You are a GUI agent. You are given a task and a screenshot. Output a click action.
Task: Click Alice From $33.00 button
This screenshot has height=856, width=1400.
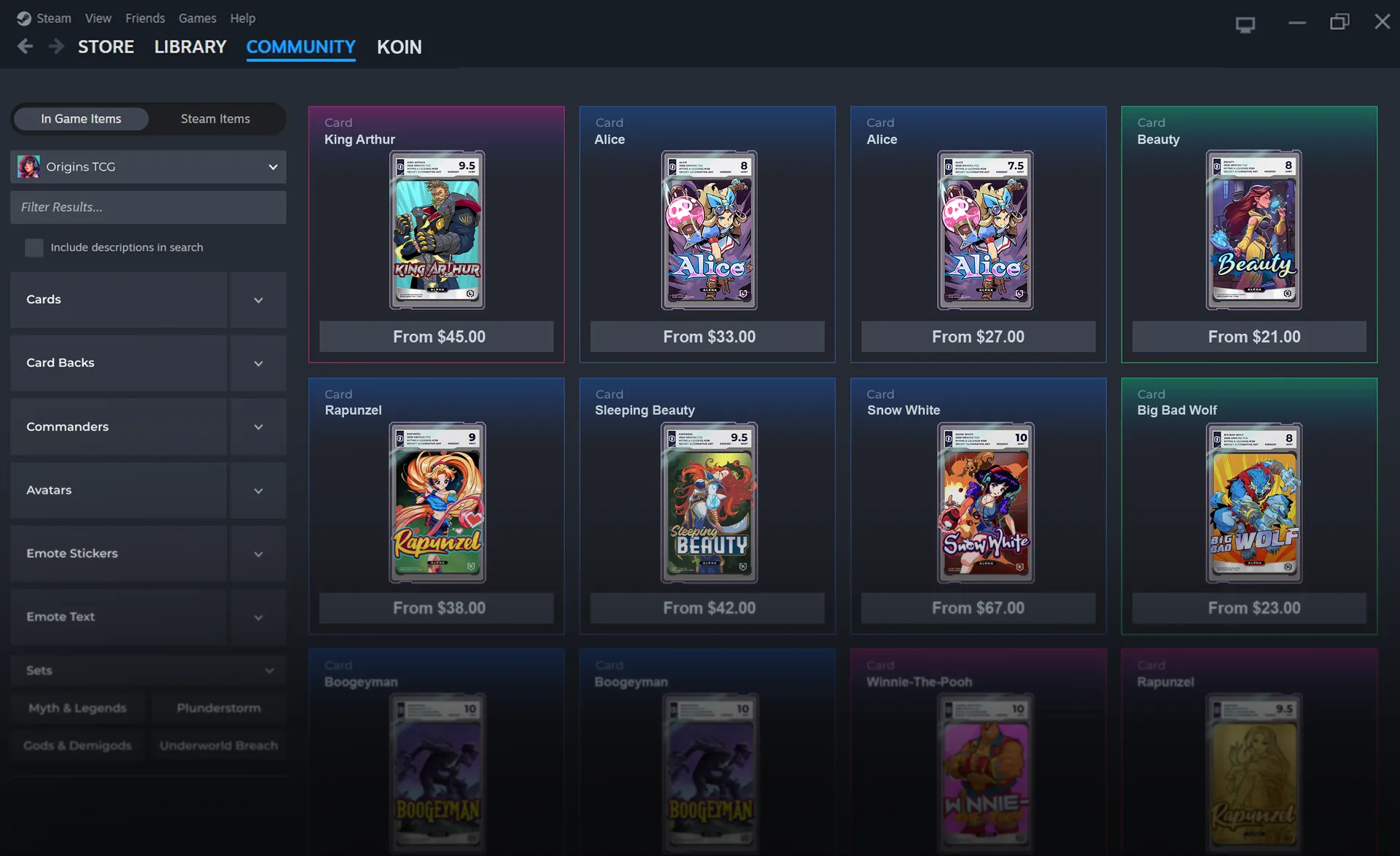tap(707, 337)
